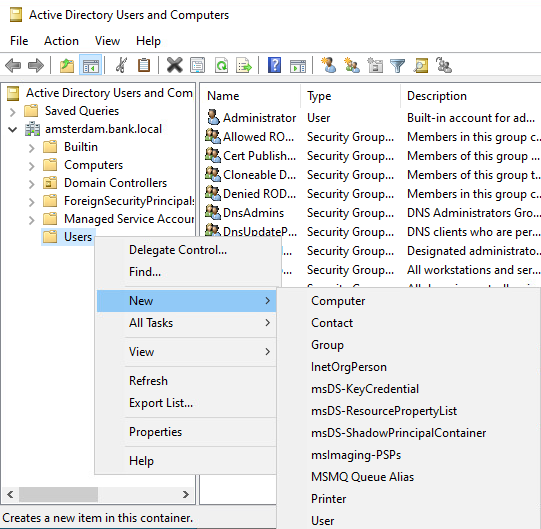Click the Refresh toolbar icon
541x529 pixels.
coord(221,65)
